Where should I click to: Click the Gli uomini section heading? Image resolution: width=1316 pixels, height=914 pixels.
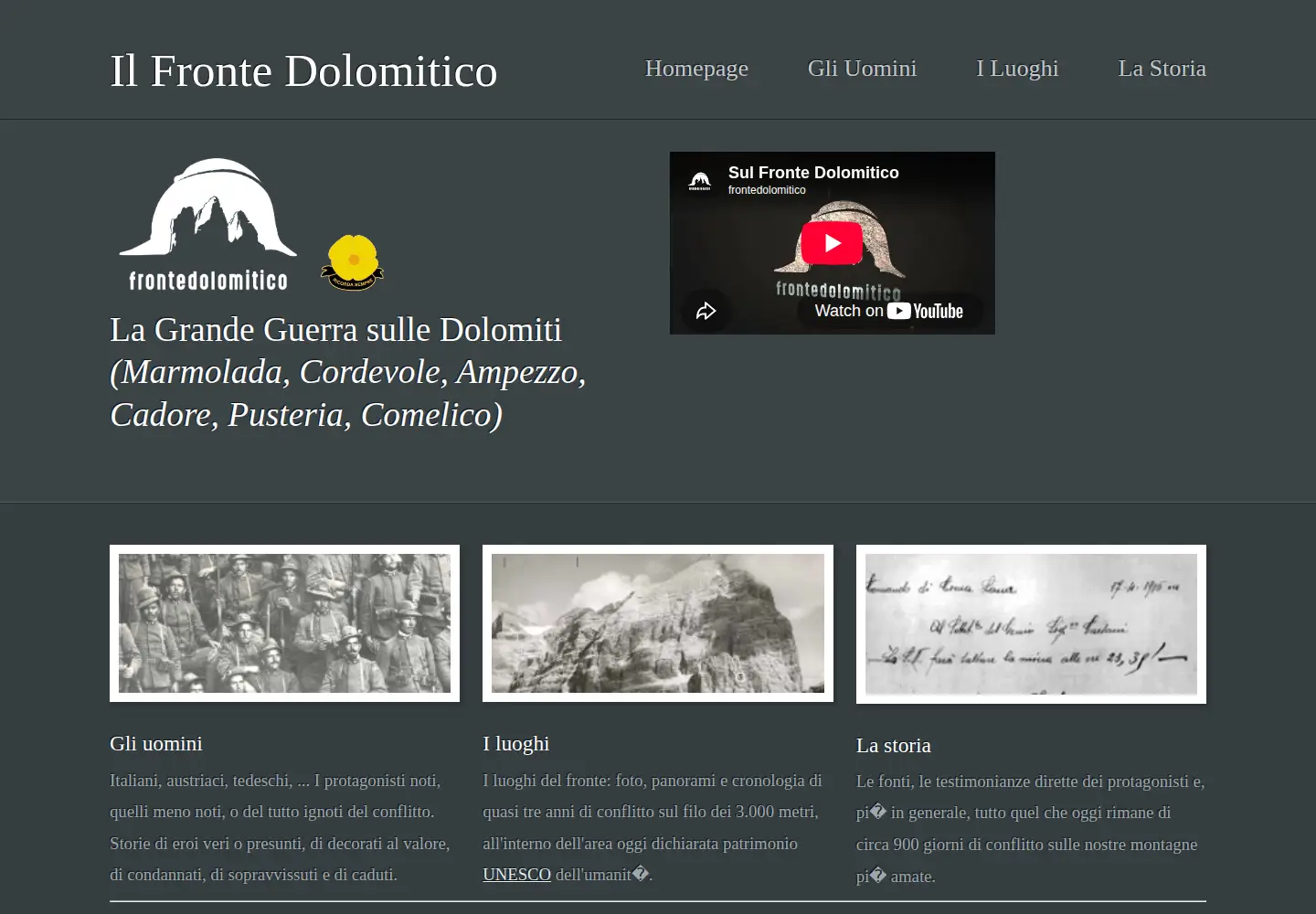pos(156,743)
